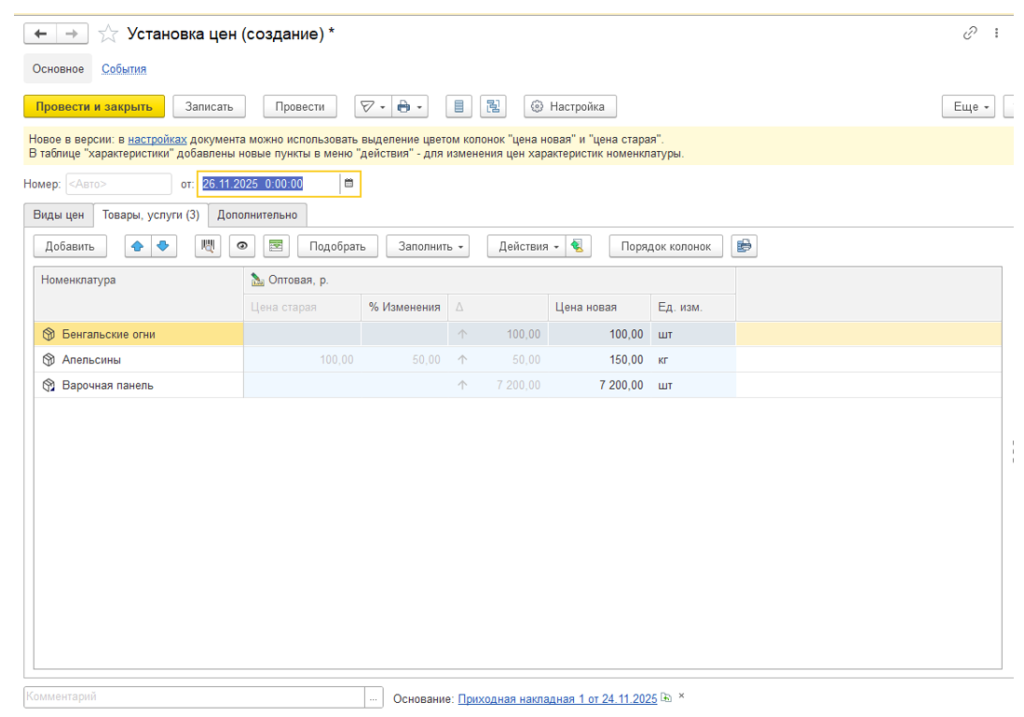Open the related documents structure icon

pyautogui.click(x=492, y=107)
